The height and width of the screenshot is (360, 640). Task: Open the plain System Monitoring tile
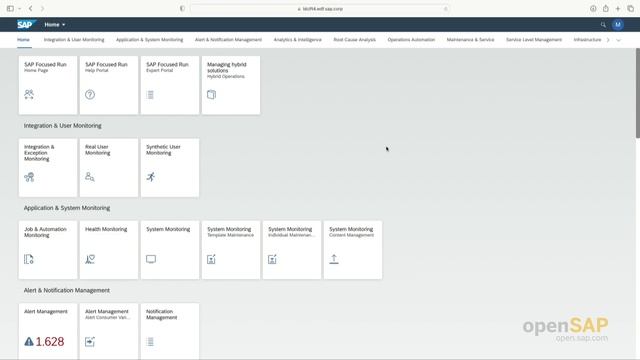pyautogui.click(x=170, y=250)
